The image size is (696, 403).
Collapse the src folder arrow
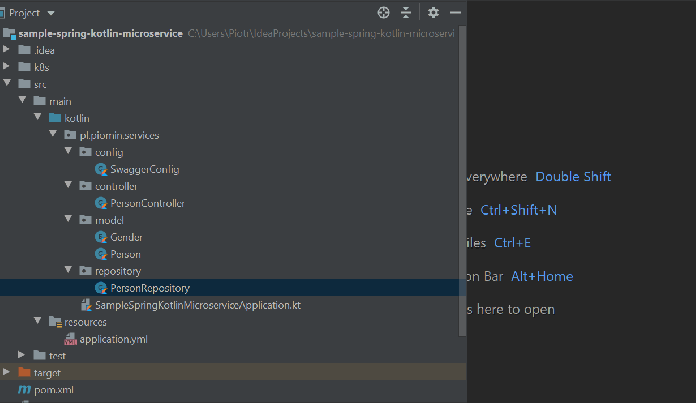[x=8, y=84]
